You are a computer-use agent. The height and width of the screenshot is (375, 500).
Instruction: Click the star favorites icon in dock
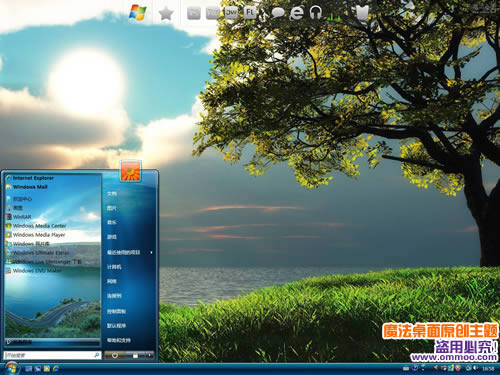click(166, 14)
